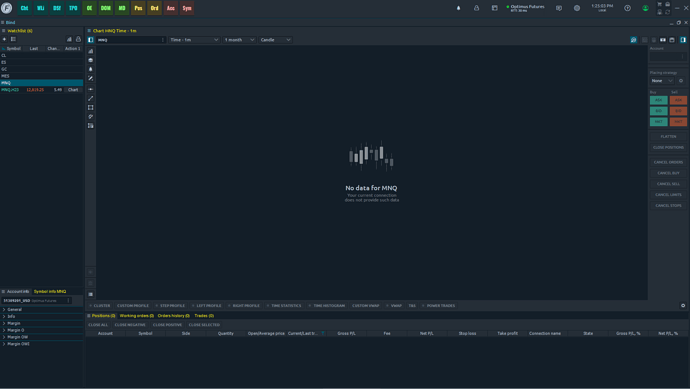Open the Symbols shortcut (Sym)
690x389 pixels.
click(x=187, y=8)
